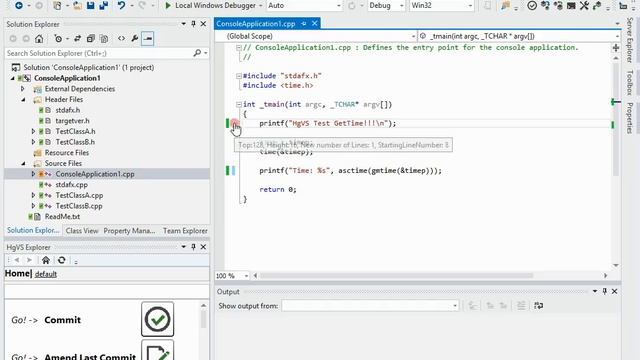Toggle Preview Selected Items button

(148, 39)
